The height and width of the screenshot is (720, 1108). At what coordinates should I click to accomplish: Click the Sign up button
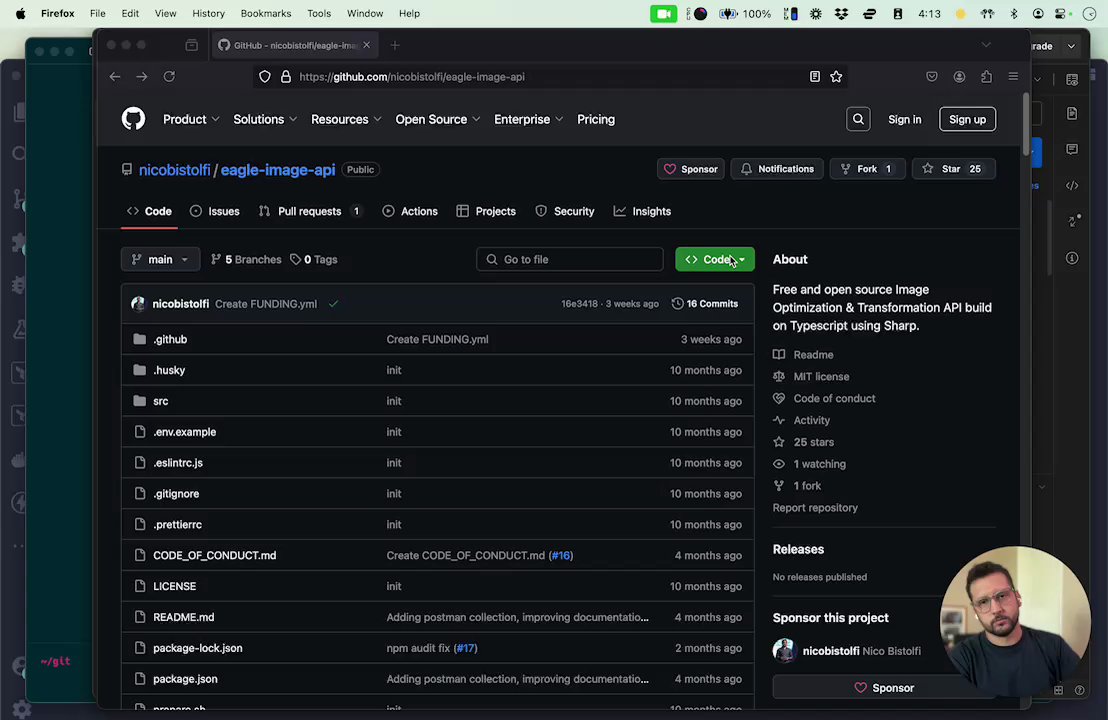pyautogui.click(x=967, y=119)
